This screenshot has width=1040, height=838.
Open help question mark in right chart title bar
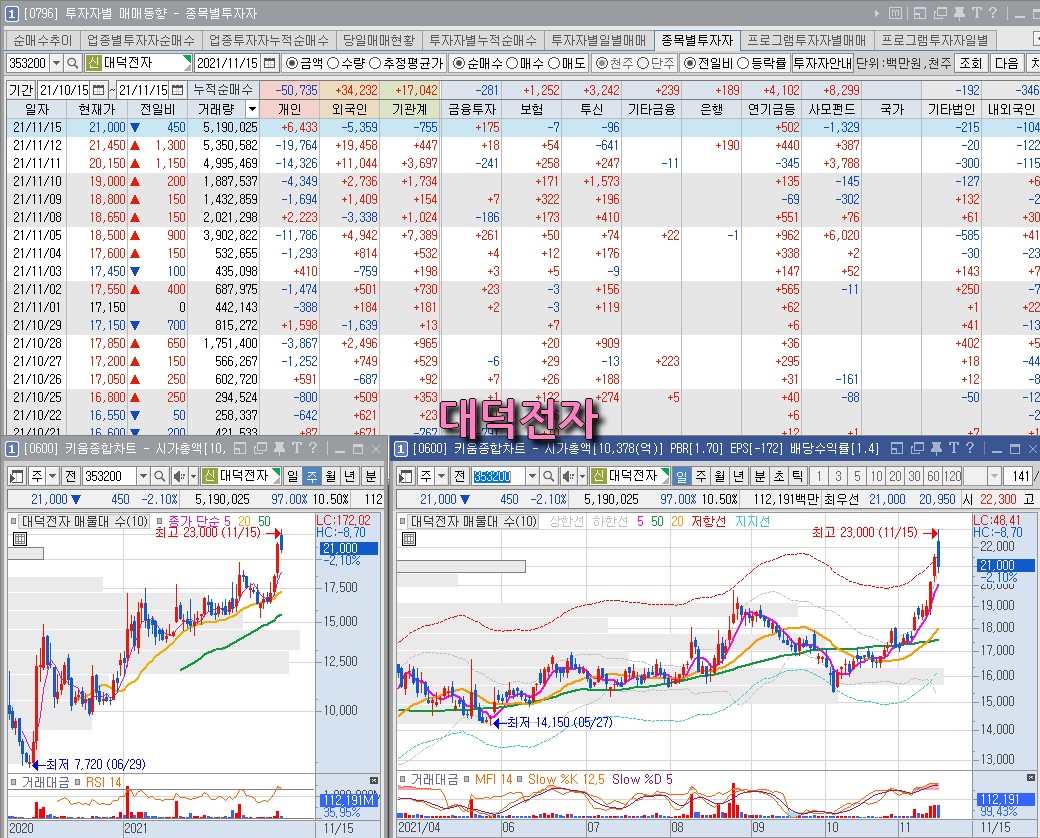pyautogui.click(x=970, y=449)
